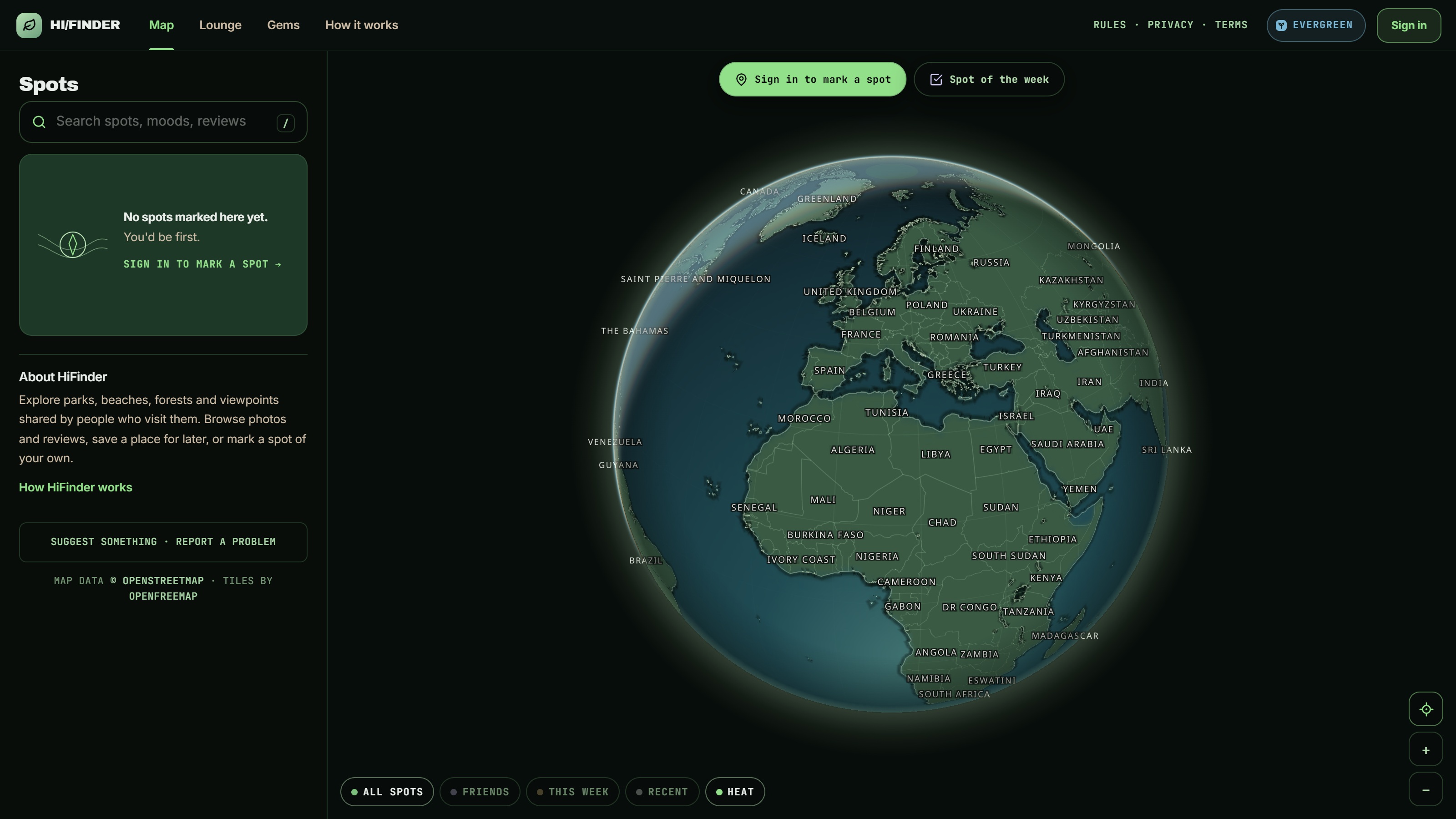The height and width of the screenshot is (819, 1456).
Task: Click the MADAGASCAR label on globe
Action: (x=1065, y=636)
